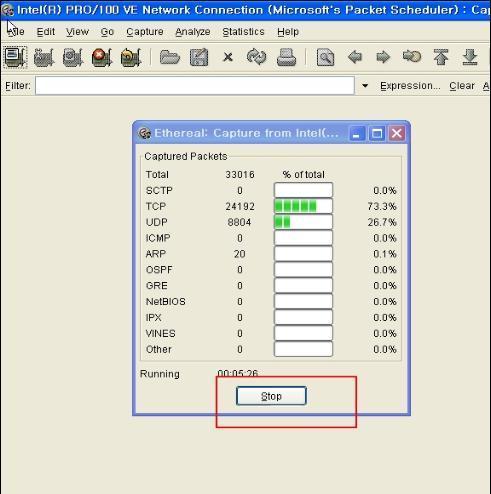Screen dimensions: 491x494
Task: Click the TCP packet count 24192
Action: click(x=240, y=206)
